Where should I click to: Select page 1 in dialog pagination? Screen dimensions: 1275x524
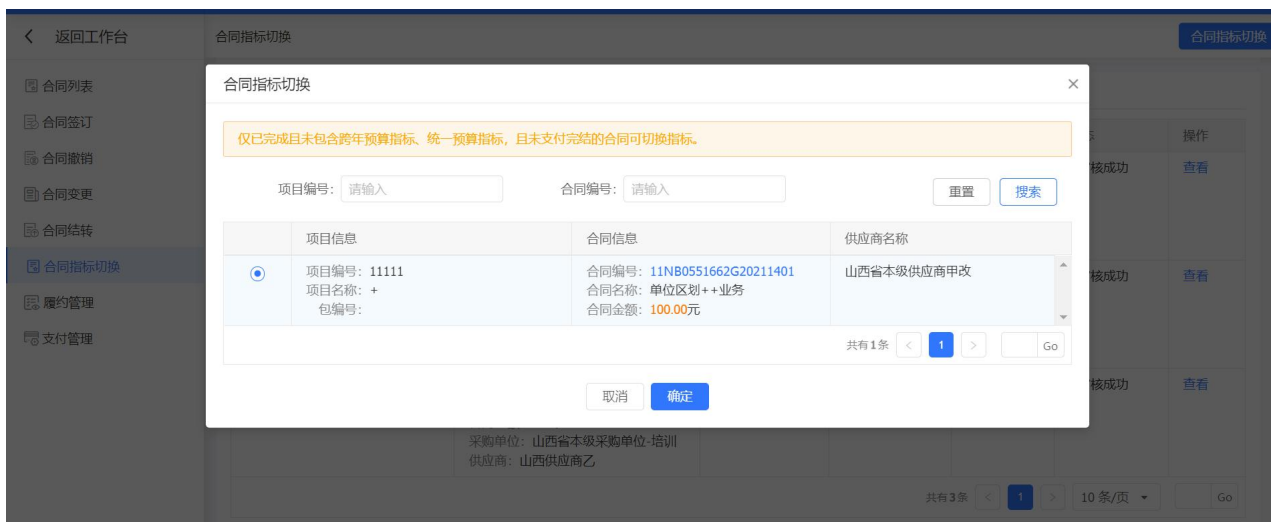pos(941,345)
